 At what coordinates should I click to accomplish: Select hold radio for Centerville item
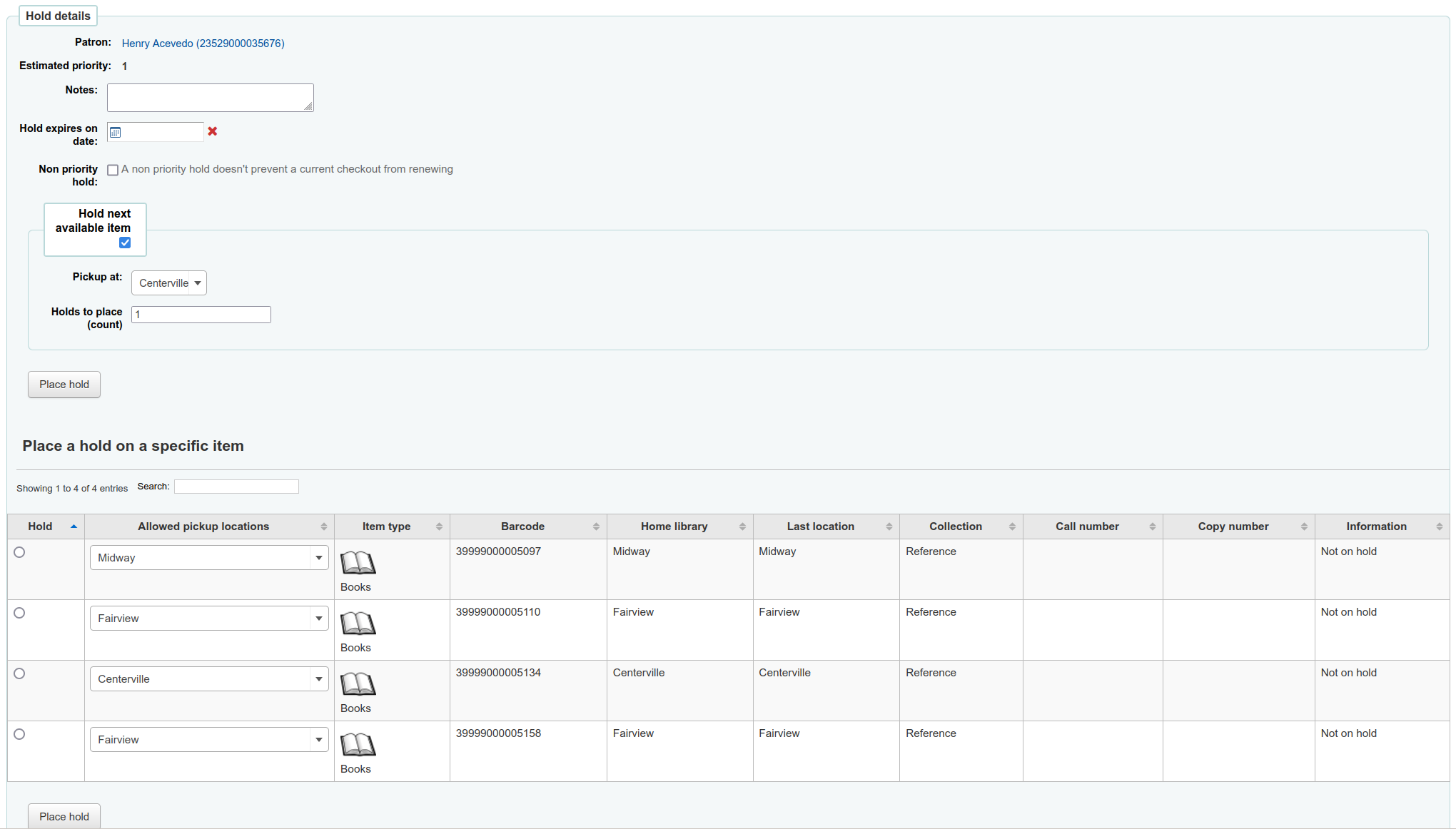[19, 673]
